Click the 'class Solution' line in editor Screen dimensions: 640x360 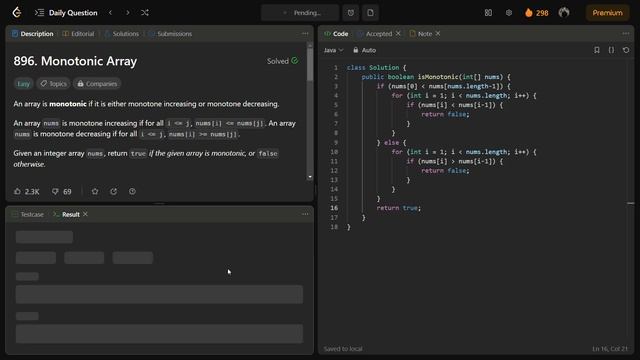tap(376, 67)
